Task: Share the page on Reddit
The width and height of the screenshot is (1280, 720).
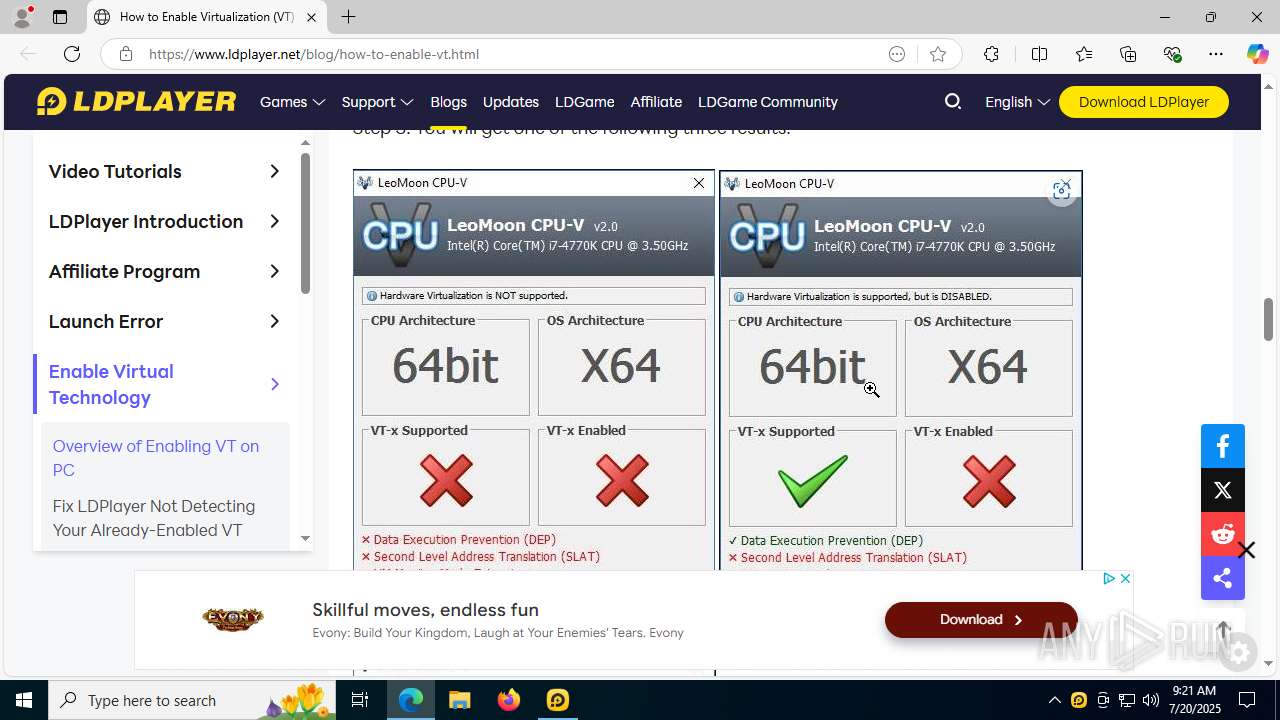Action: pos(1223,534)
